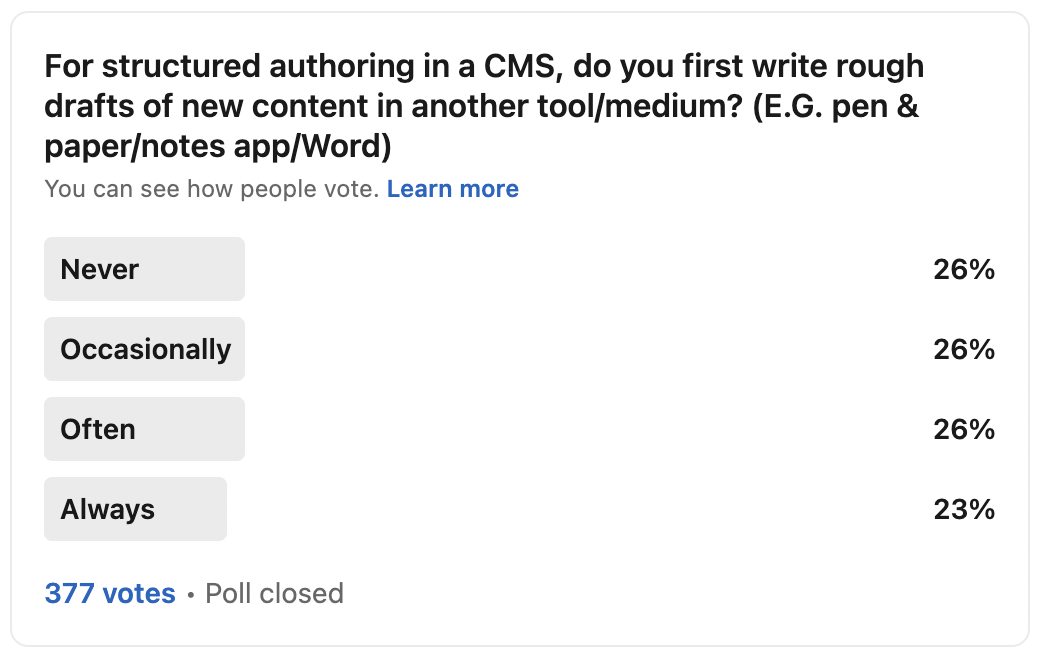Image resolution: width=1044 pixels, height=659 pixels.
Task: Click the word Often in its bar
Action: (98, 429)
